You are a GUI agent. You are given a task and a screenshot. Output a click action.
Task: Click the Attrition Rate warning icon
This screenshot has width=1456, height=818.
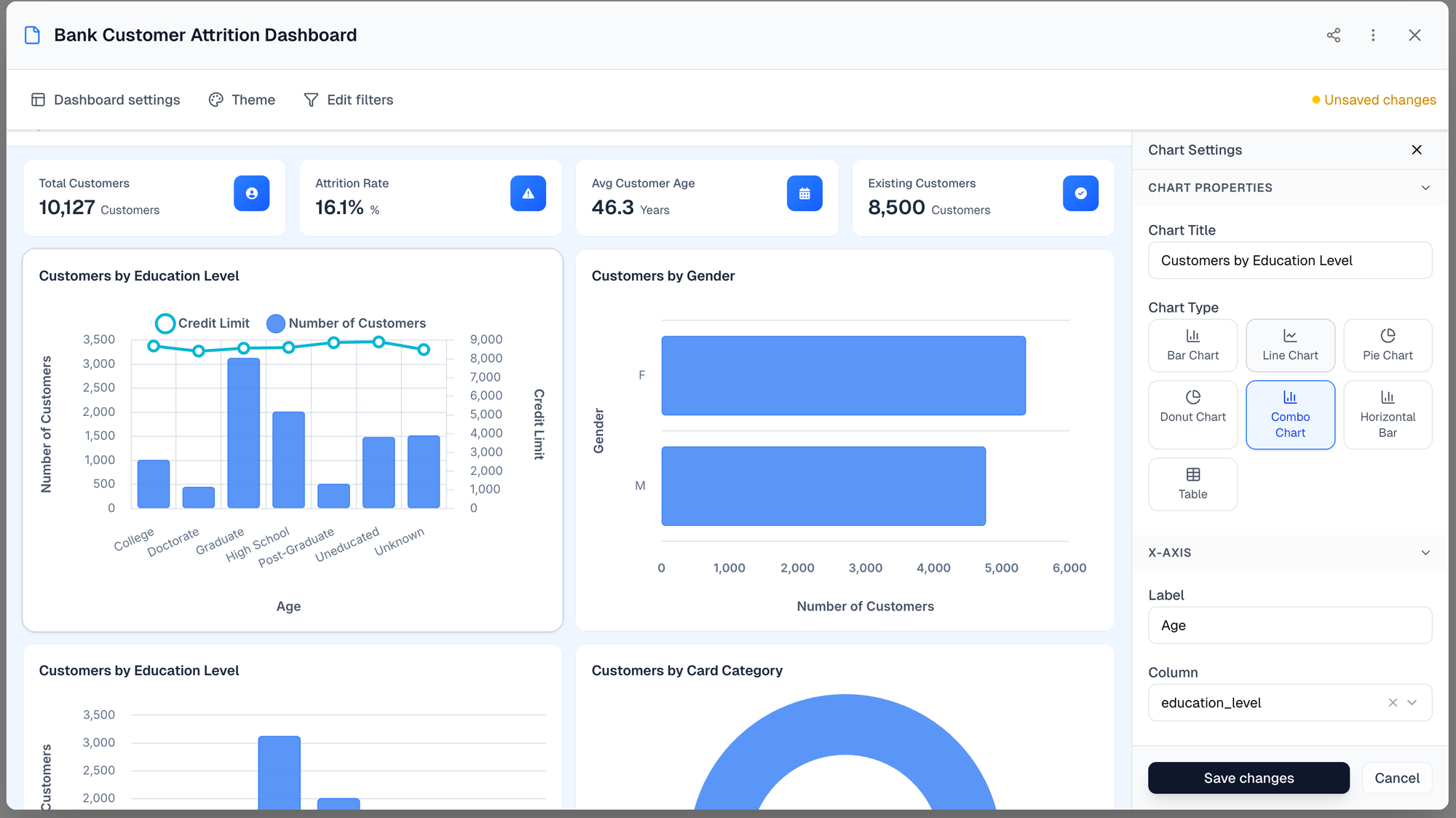(528, 193)
